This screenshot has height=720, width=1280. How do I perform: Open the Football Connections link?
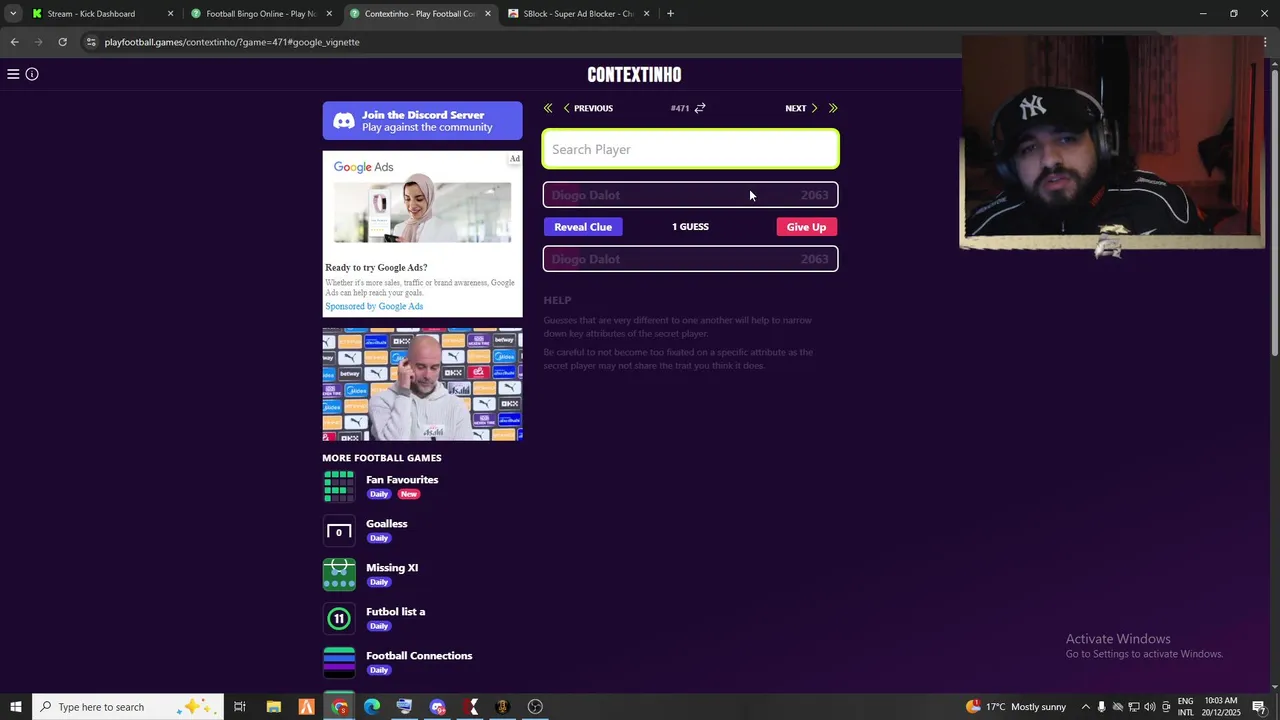click(419, 656)
